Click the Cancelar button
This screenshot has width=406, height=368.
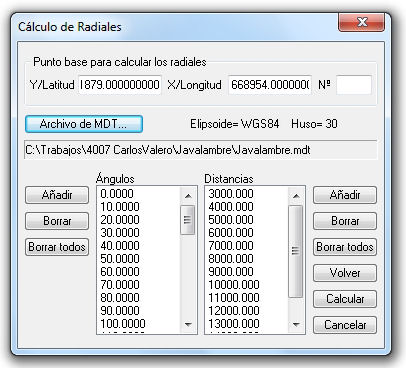(345, 325)
